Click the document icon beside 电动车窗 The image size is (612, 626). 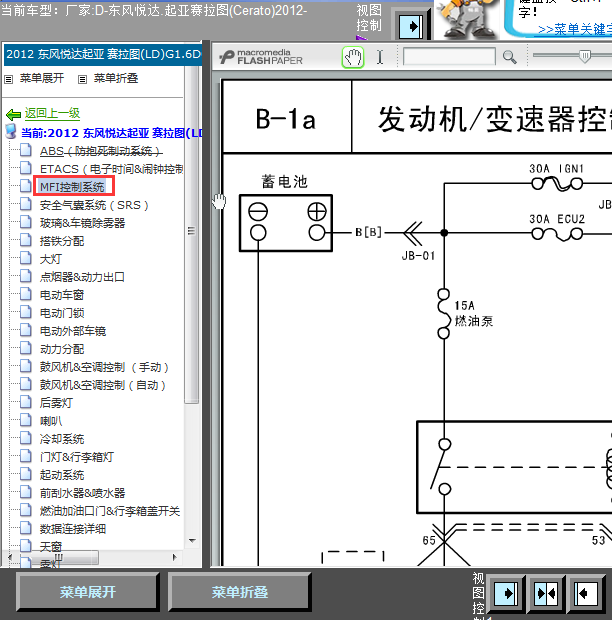(x=26, y=294)
